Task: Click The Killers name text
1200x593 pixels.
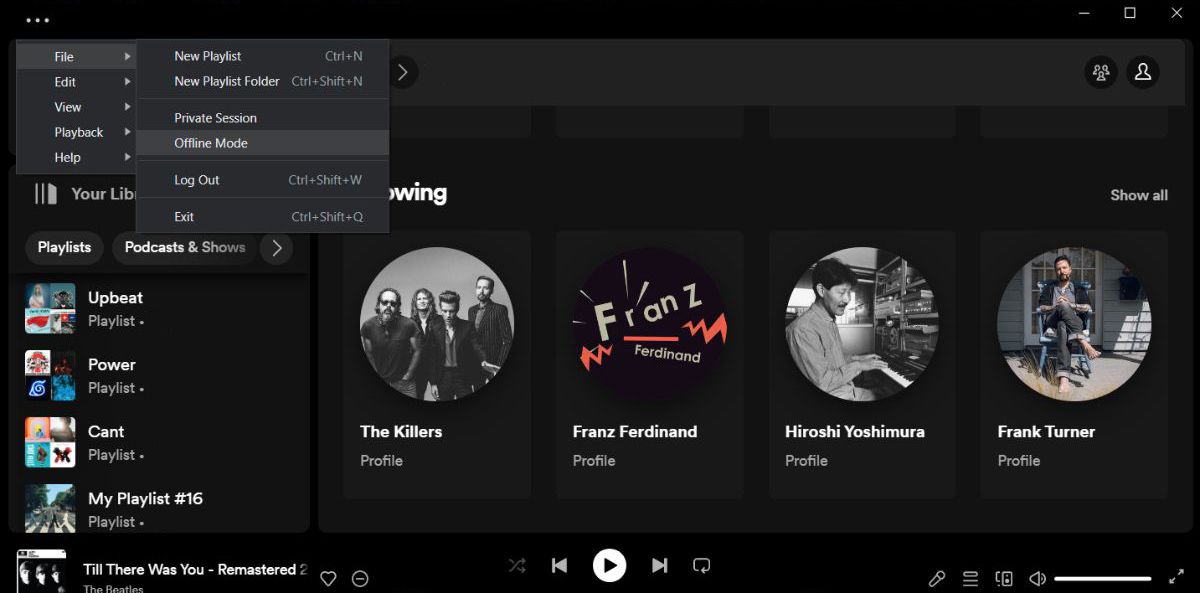Action: (401, 432)
